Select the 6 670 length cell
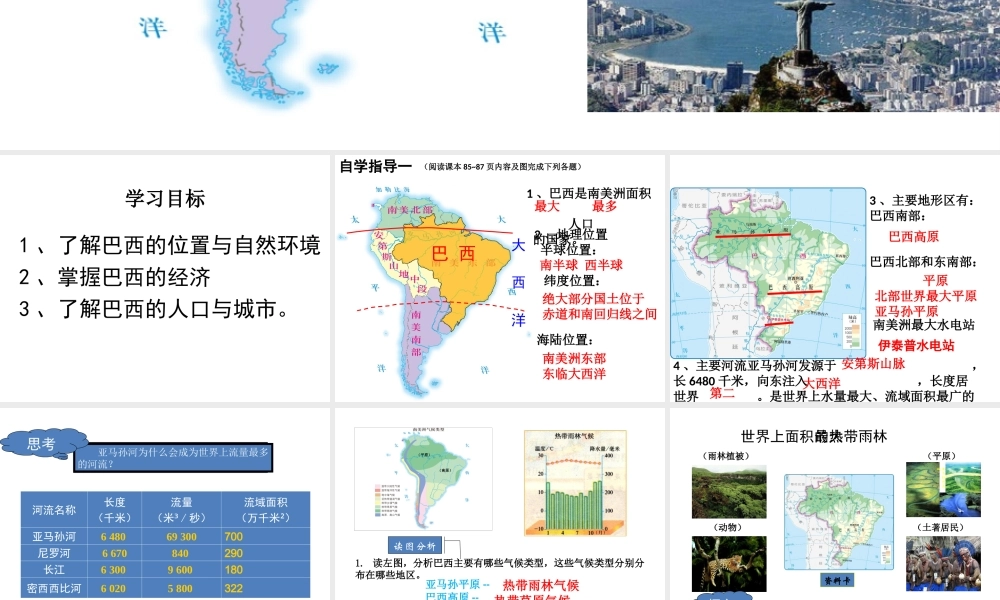The width and height of the screenshot is (1000, 600). [114, 553]
